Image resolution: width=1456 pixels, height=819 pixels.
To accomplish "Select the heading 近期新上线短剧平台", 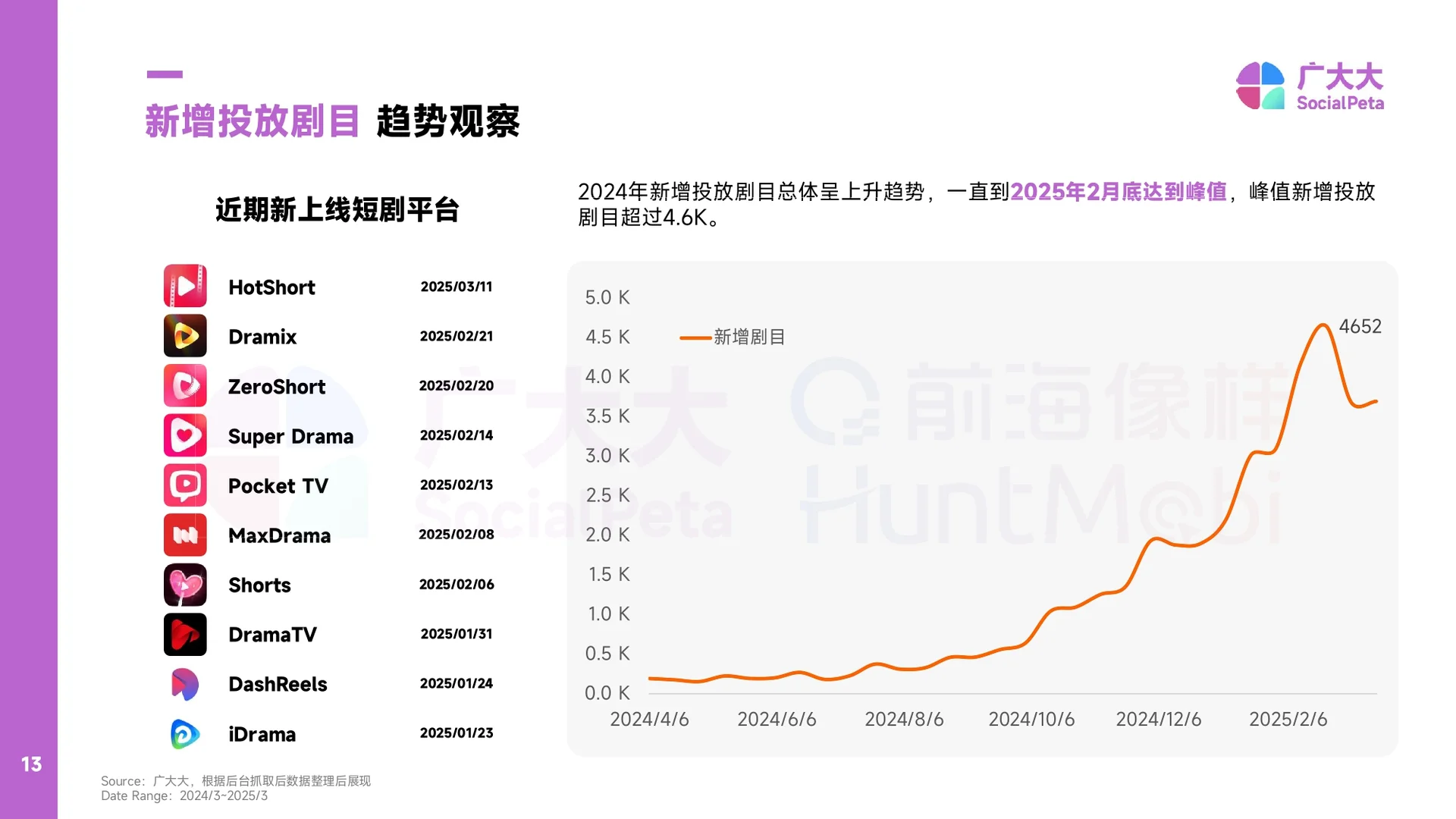I will click(x=337, y=210).
